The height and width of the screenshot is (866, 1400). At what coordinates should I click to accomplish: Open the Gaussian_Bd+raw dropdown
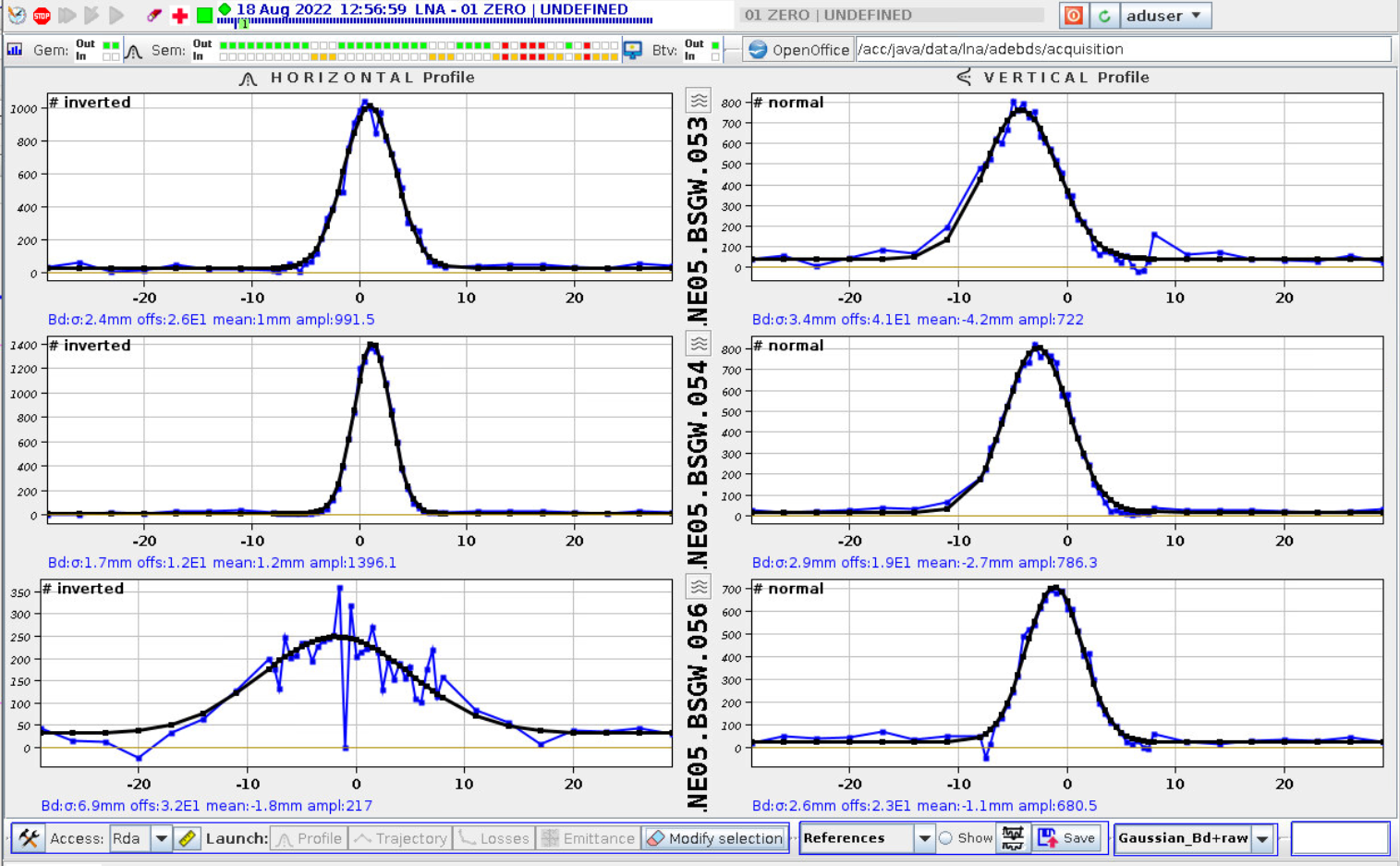point(1262,838)
